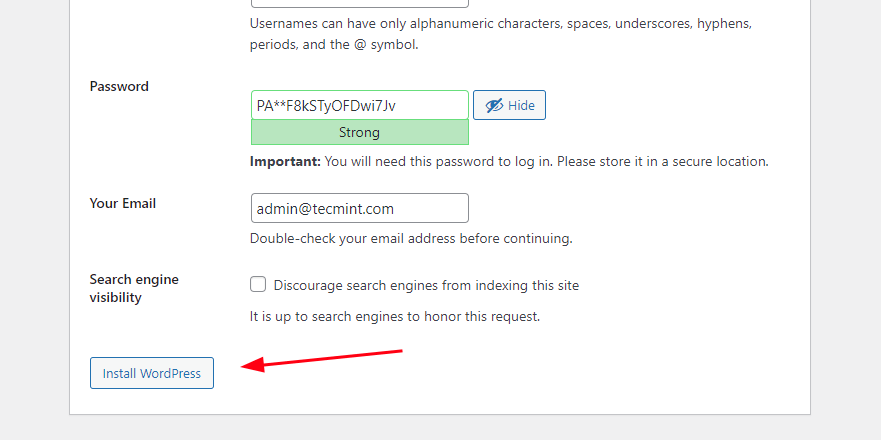Click the Password field label
This screenshot has height=440, width=881.
click(119, 86)
